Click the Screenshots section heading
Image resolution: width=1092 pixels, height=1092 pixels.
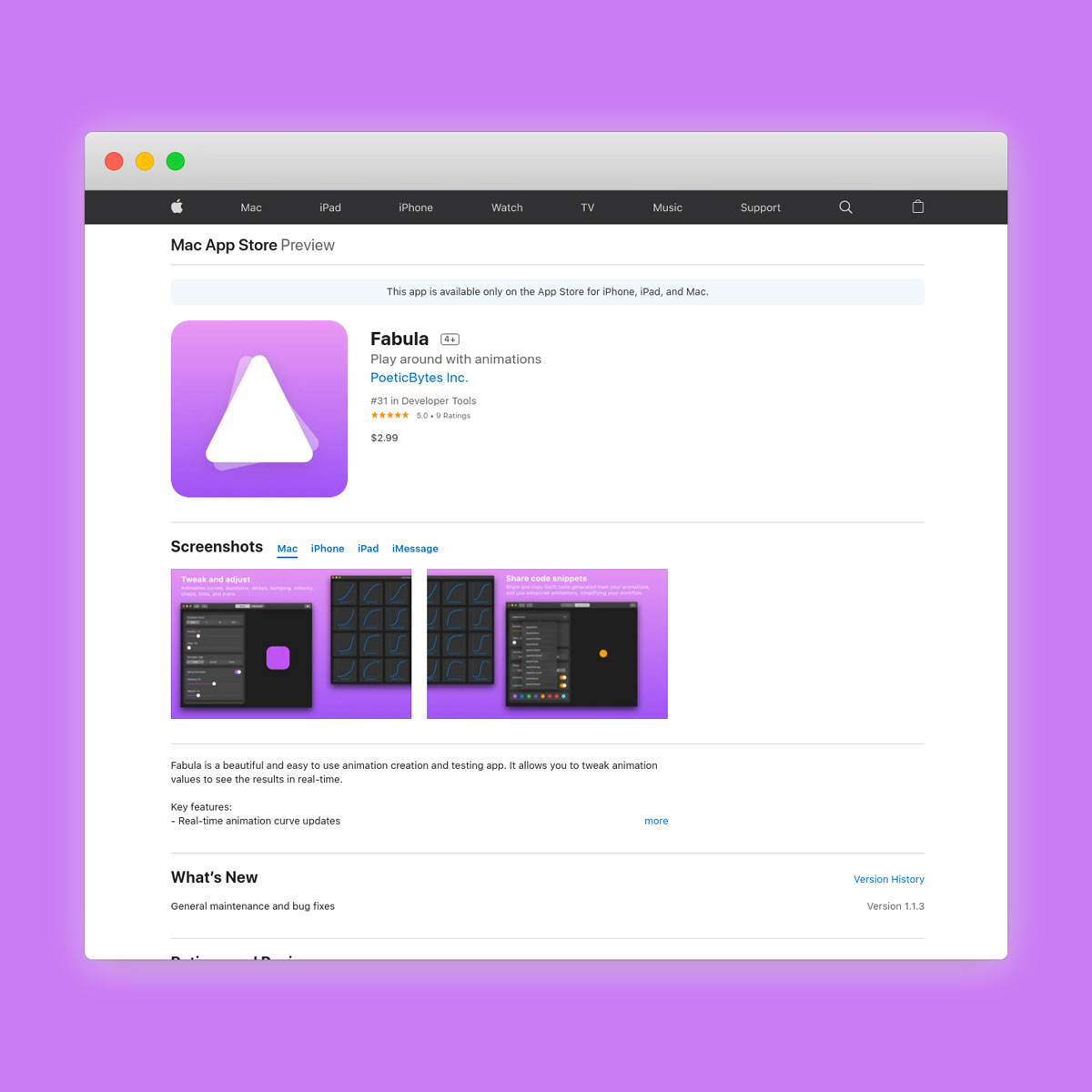(217, 547)
